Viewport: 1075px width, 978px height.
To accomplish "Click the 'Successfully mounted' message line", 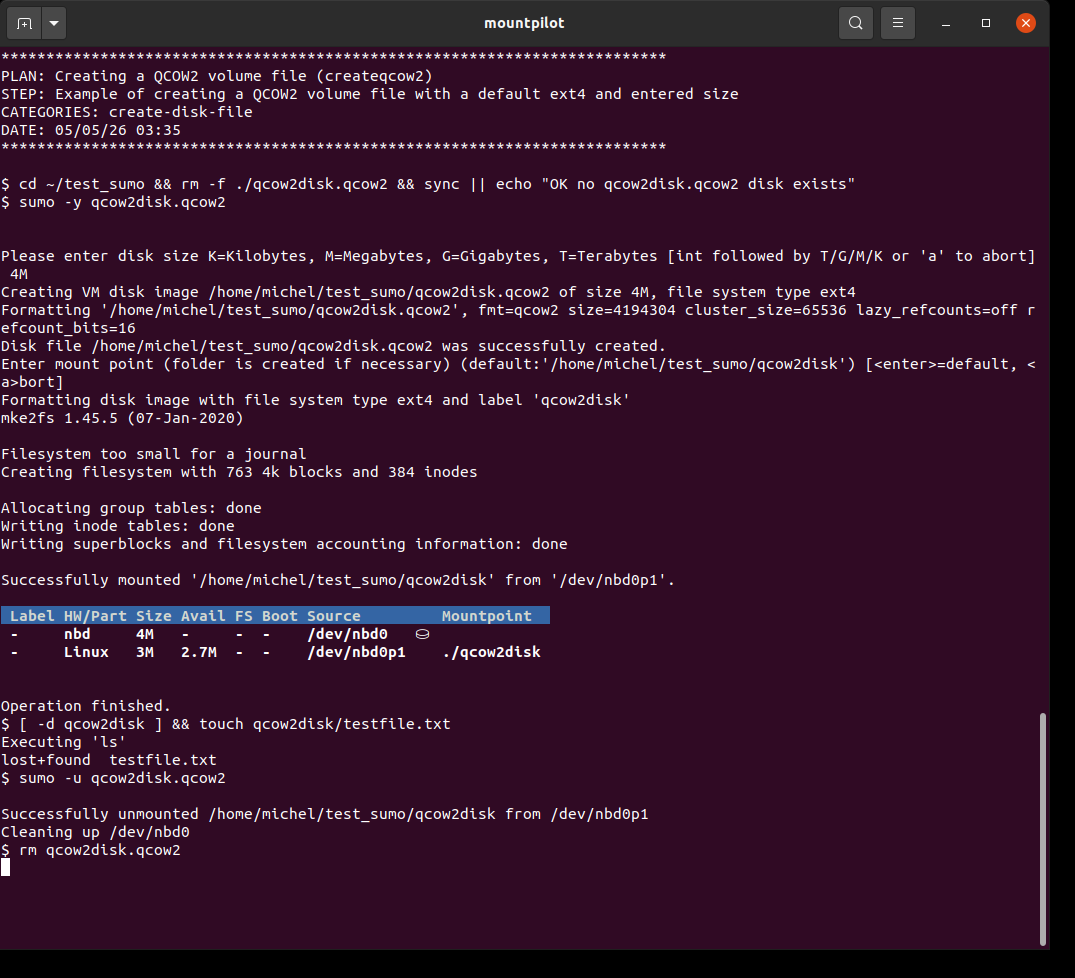I will 338,580.
